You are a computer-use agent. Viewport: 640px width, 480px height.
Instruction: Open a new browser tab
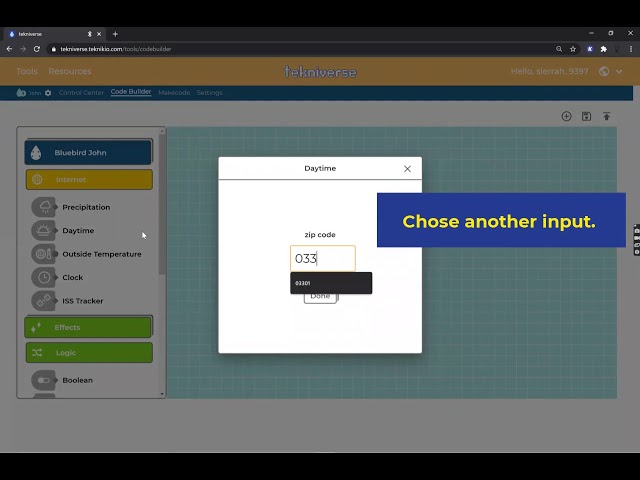pyautogui.click(x=115, y=34)
